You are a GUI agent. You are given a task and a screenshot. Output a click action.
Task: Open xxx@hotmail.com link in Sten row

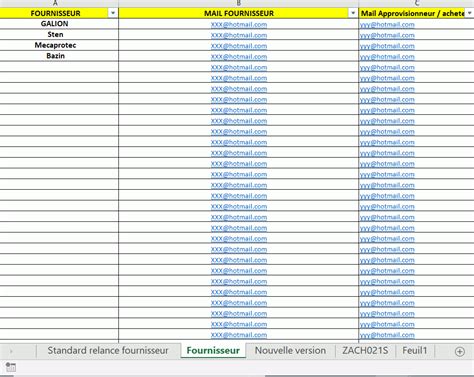coord(239,35)
